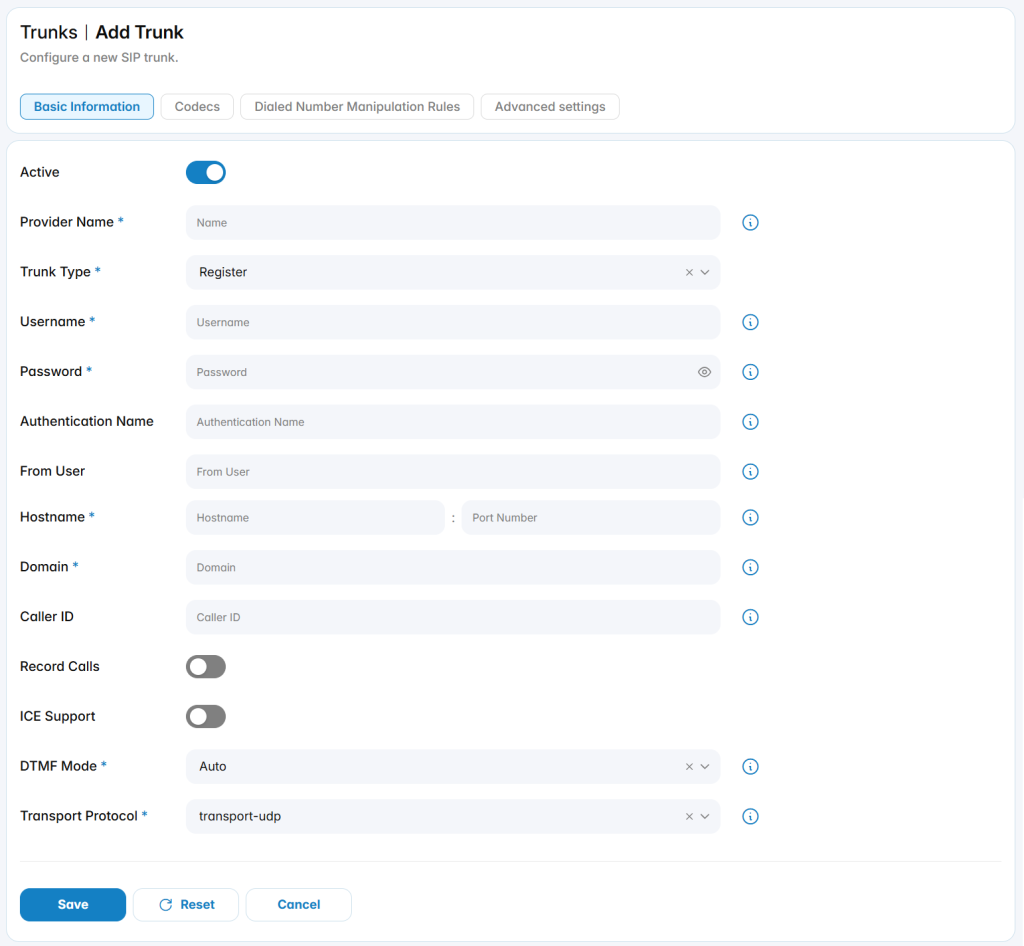Click info icon next to DTMF Mode

750,766
